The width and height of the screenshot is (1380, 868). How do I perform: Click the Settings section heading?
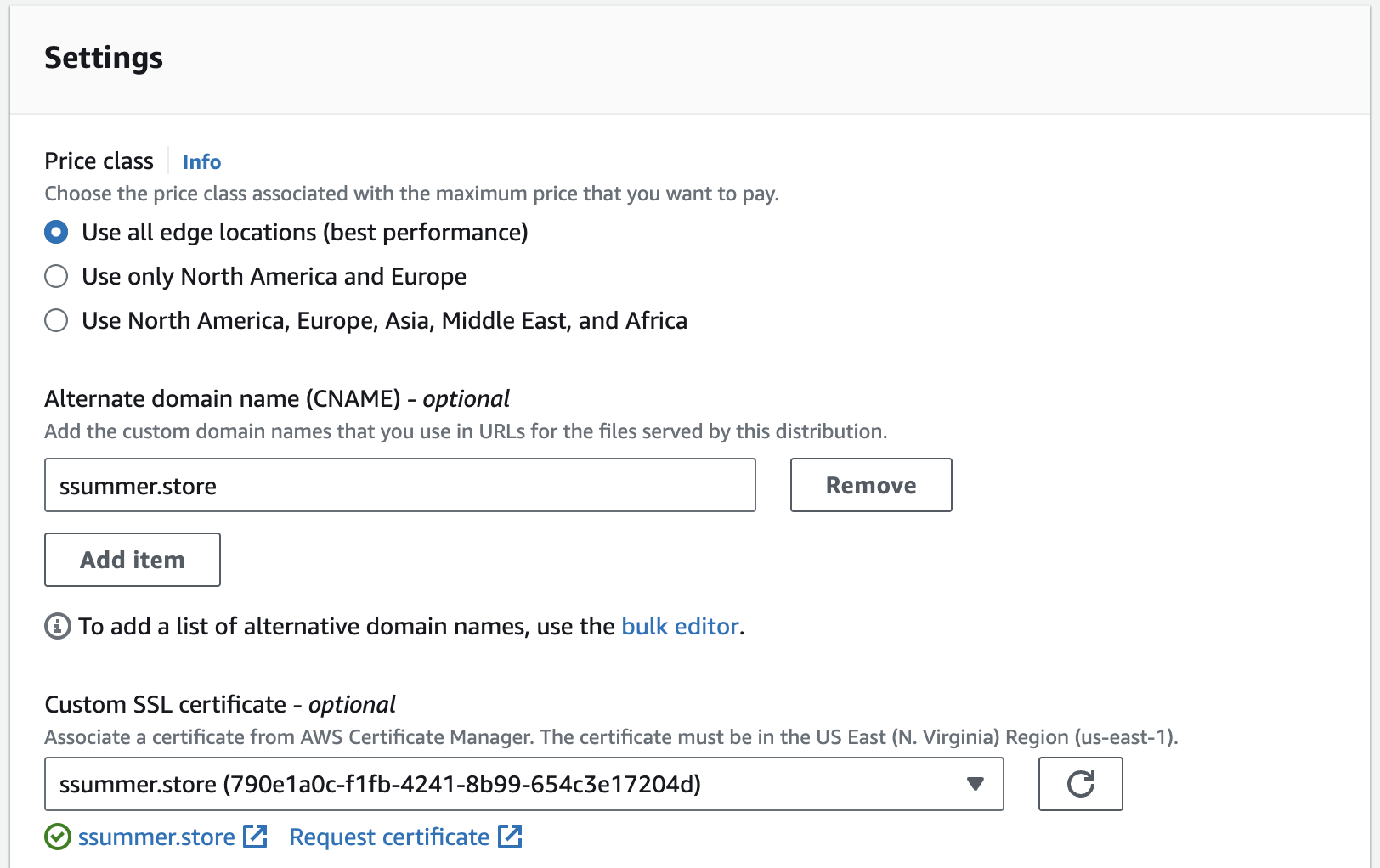point(104,58)
